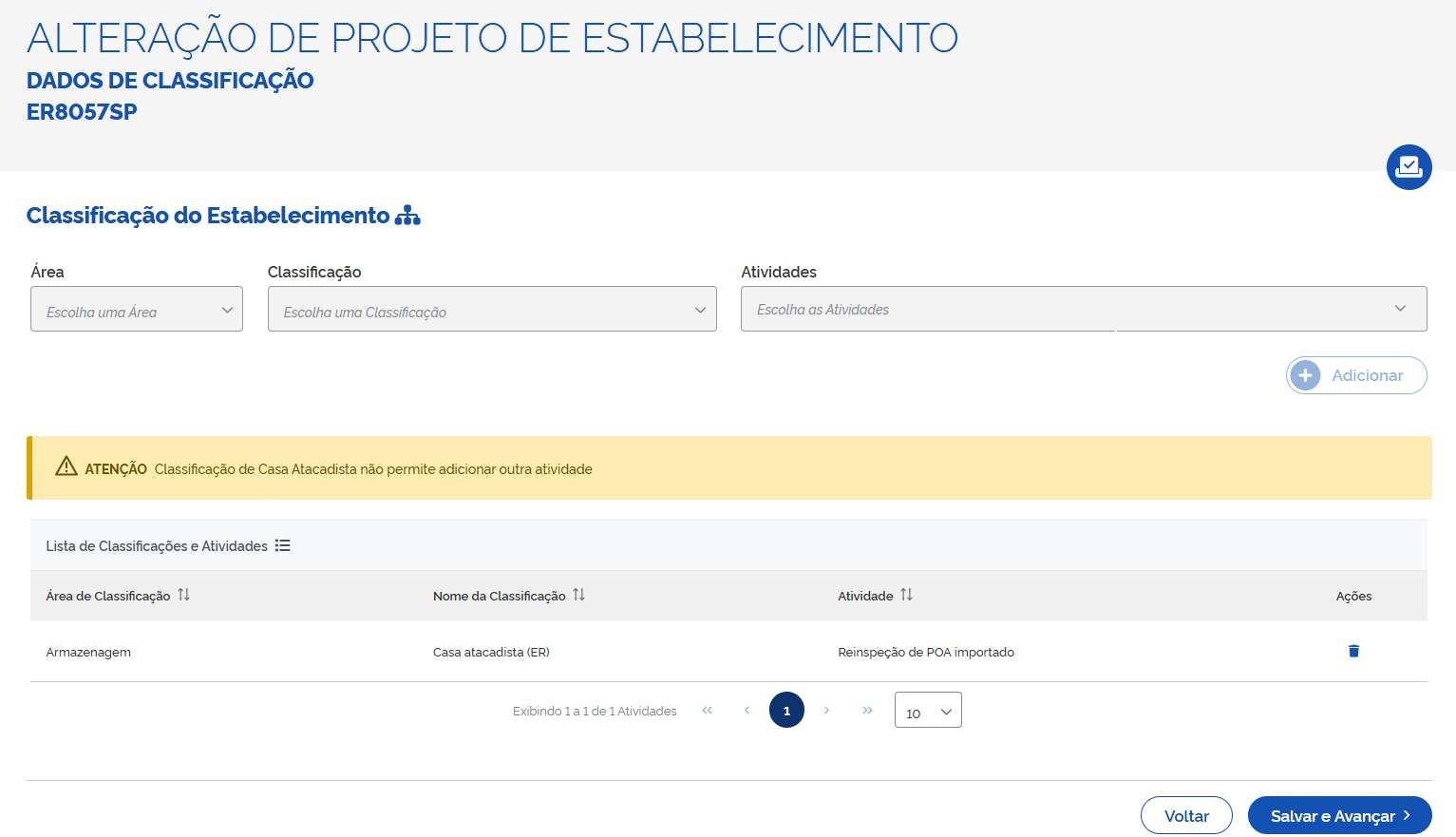
Task: Sort by Nome da Classificação column
Action: pos(578,595)
